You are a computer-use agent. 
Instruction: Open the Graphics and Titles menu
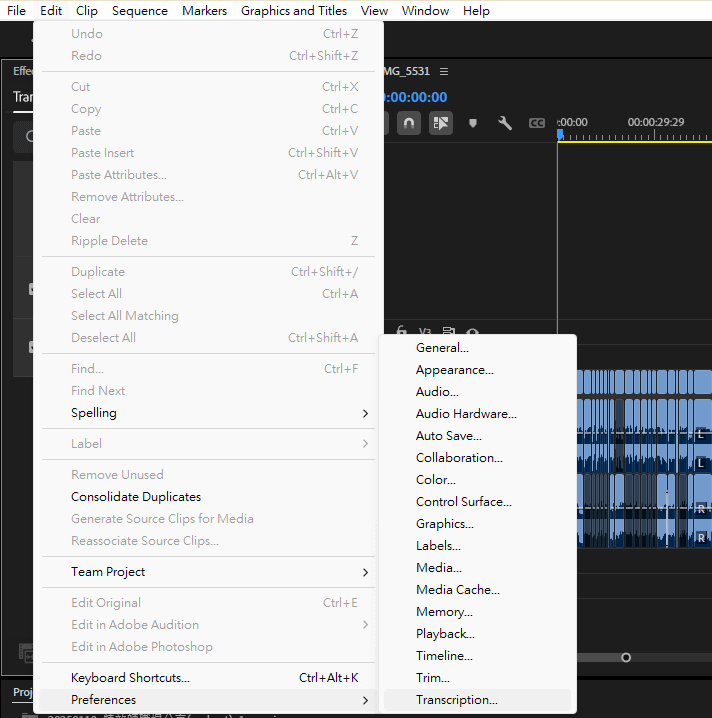click(x=294, y=11)
